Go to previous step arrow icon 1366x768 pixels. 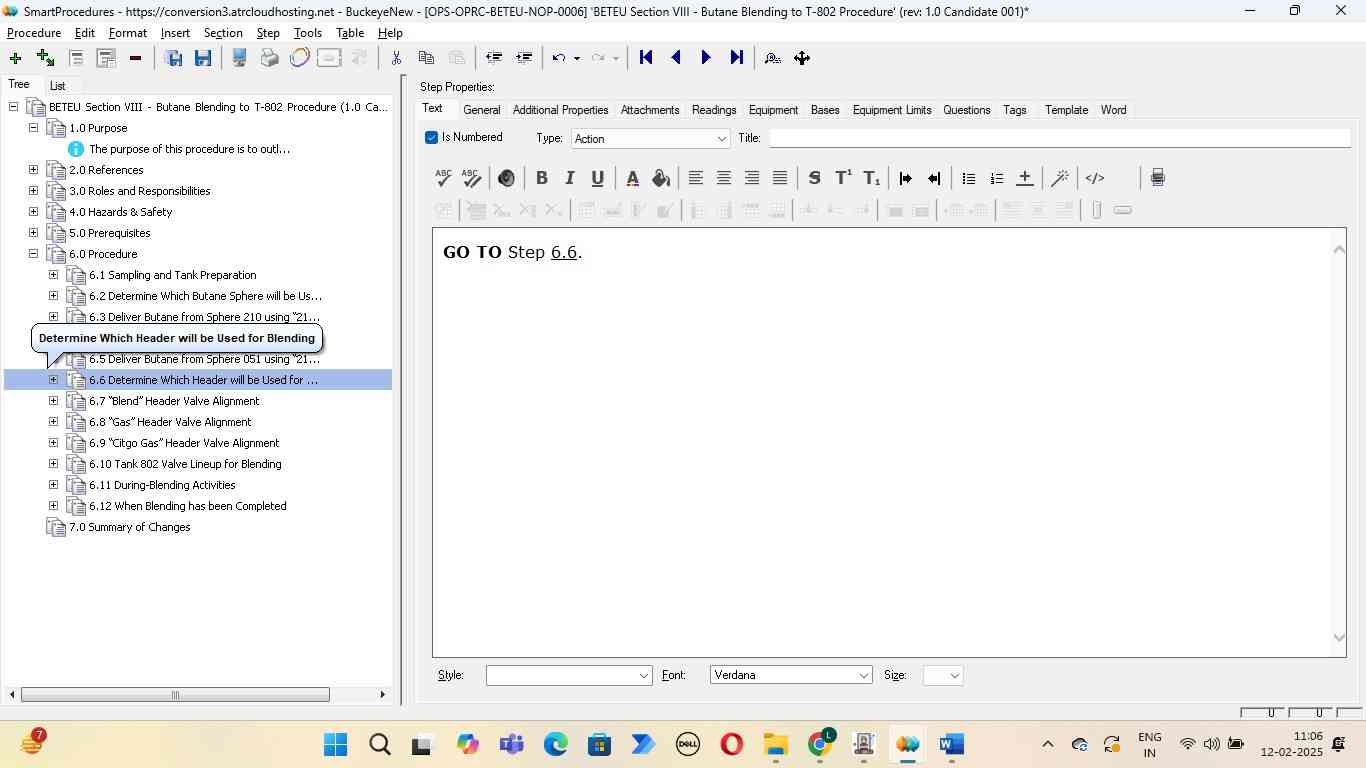click(x=676, y=58)
